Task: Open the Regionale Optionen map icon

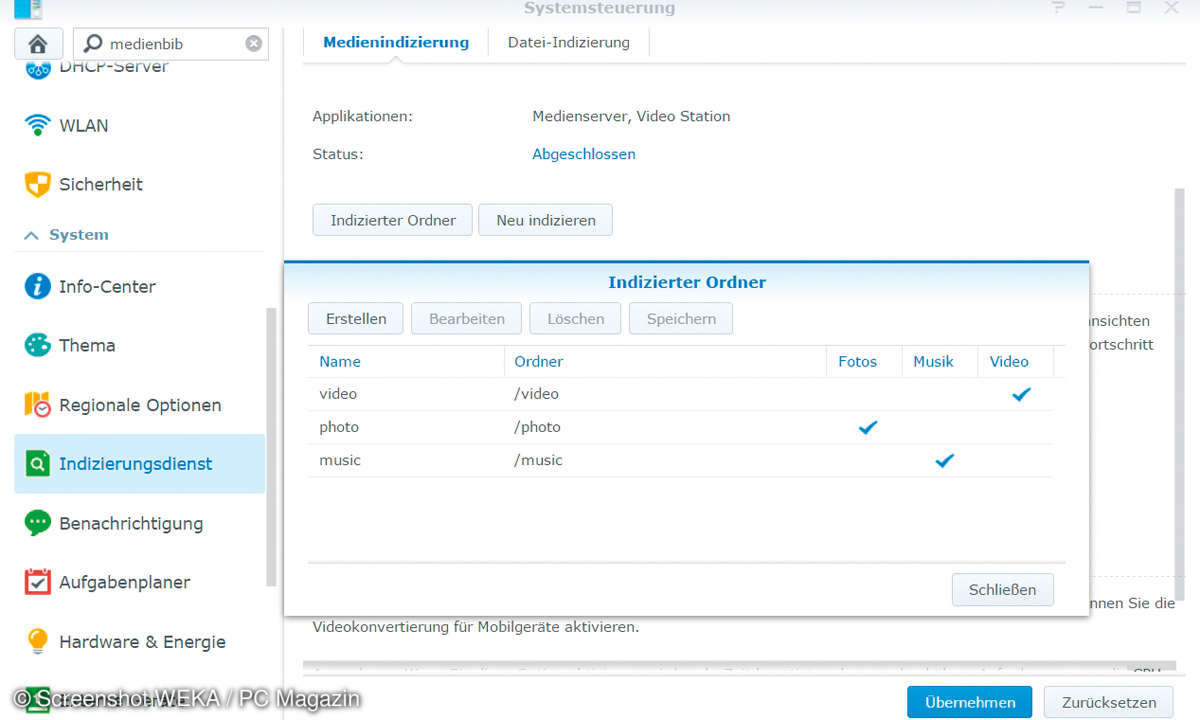Action: coord(38,405)
